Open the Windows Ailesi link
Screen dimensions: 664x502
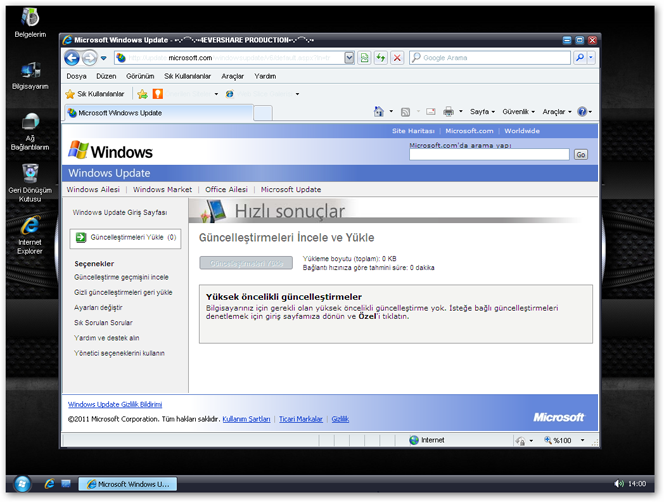93,189
